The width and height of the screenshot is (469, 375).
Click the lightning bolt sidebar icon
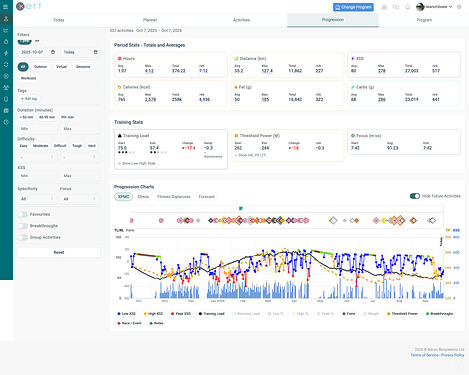click(x=6, y=53)
